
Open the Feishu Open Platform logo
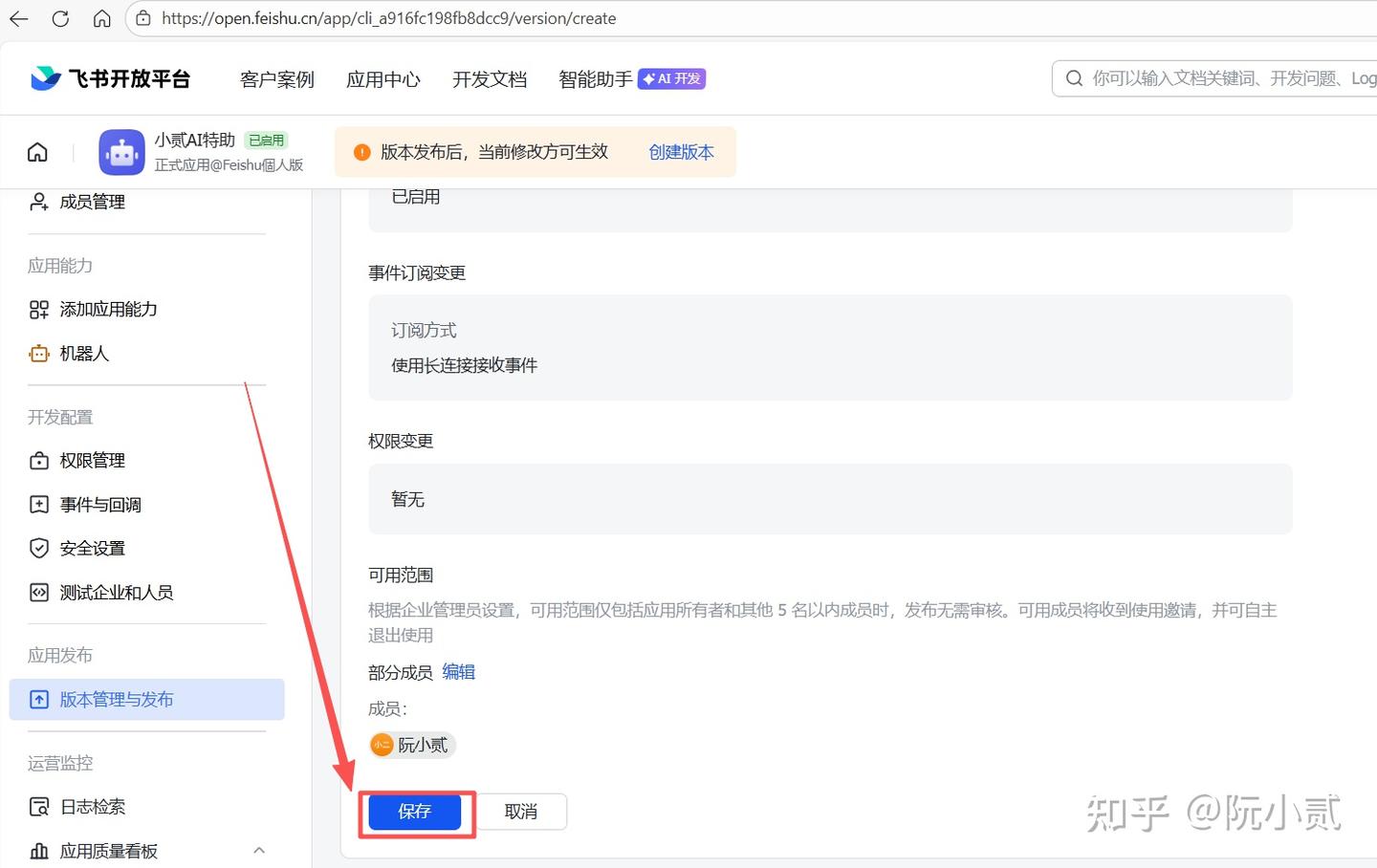[110, 78]
